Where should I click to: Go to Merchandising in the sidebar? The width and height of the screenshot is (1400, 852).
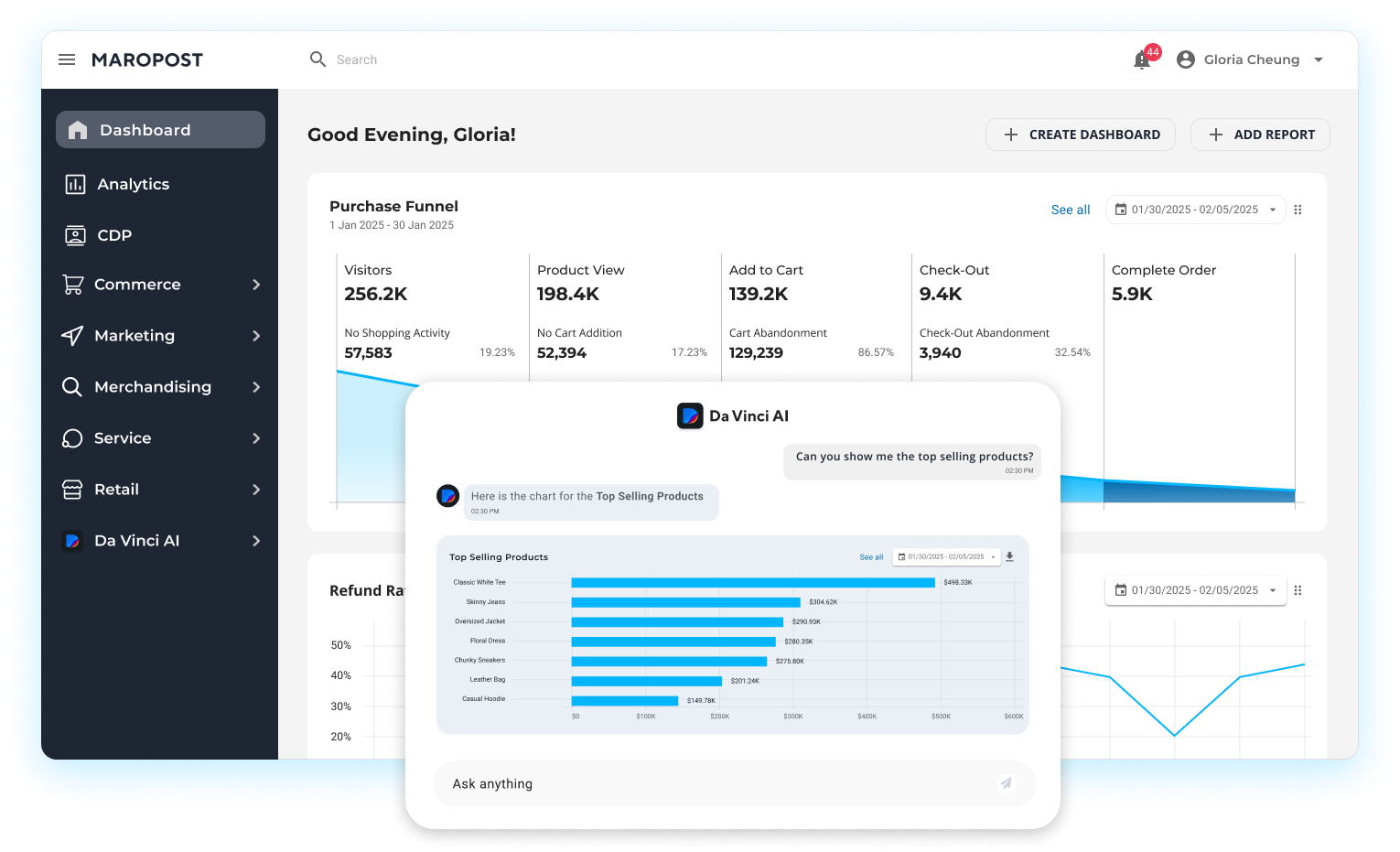(152, 387)
